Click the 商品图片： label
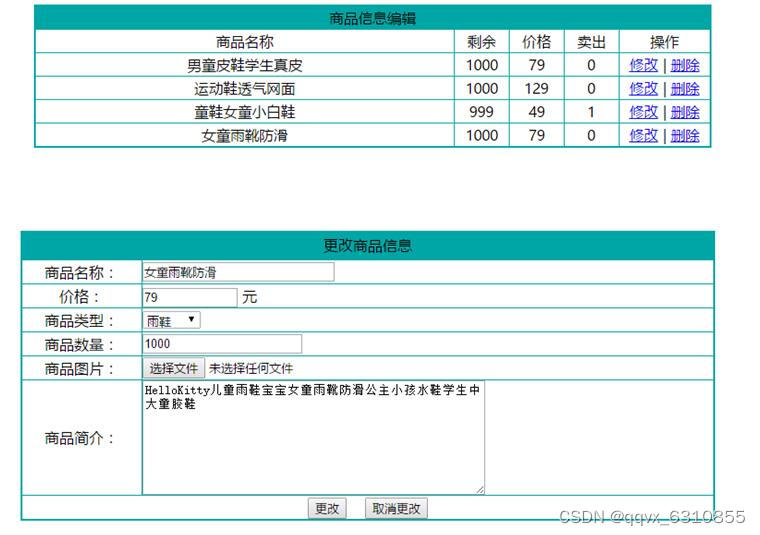The width and height of the screenshot is (760, 535). coord(79,369)
